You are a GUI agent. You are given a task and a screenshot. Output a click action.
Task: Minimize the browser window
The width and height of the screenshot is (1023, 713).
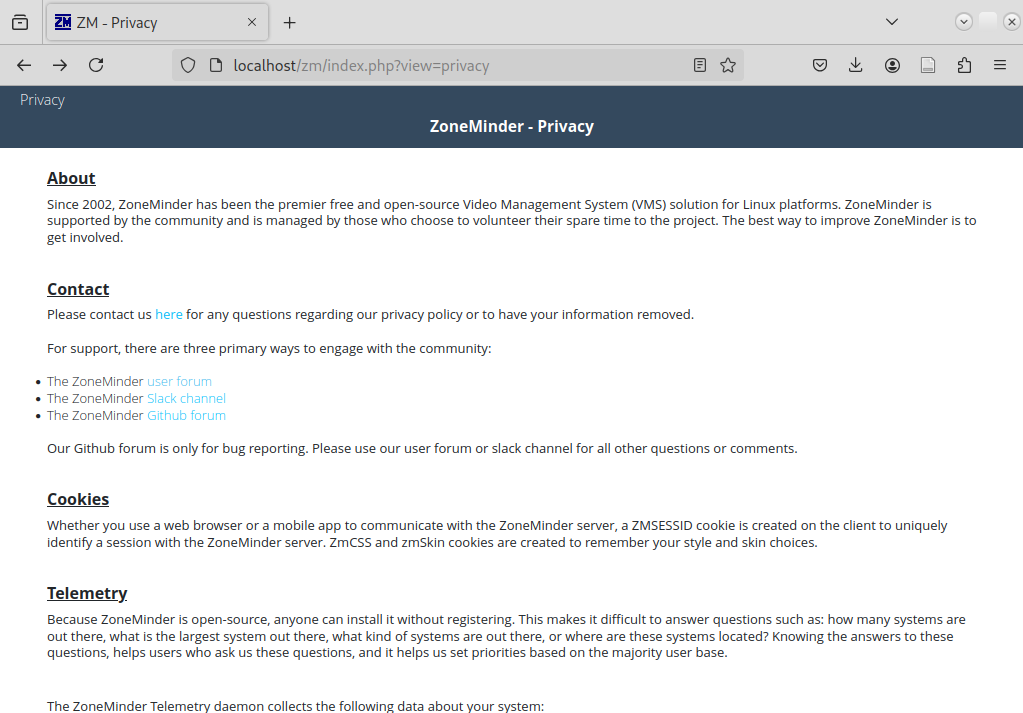click(964, 22)
